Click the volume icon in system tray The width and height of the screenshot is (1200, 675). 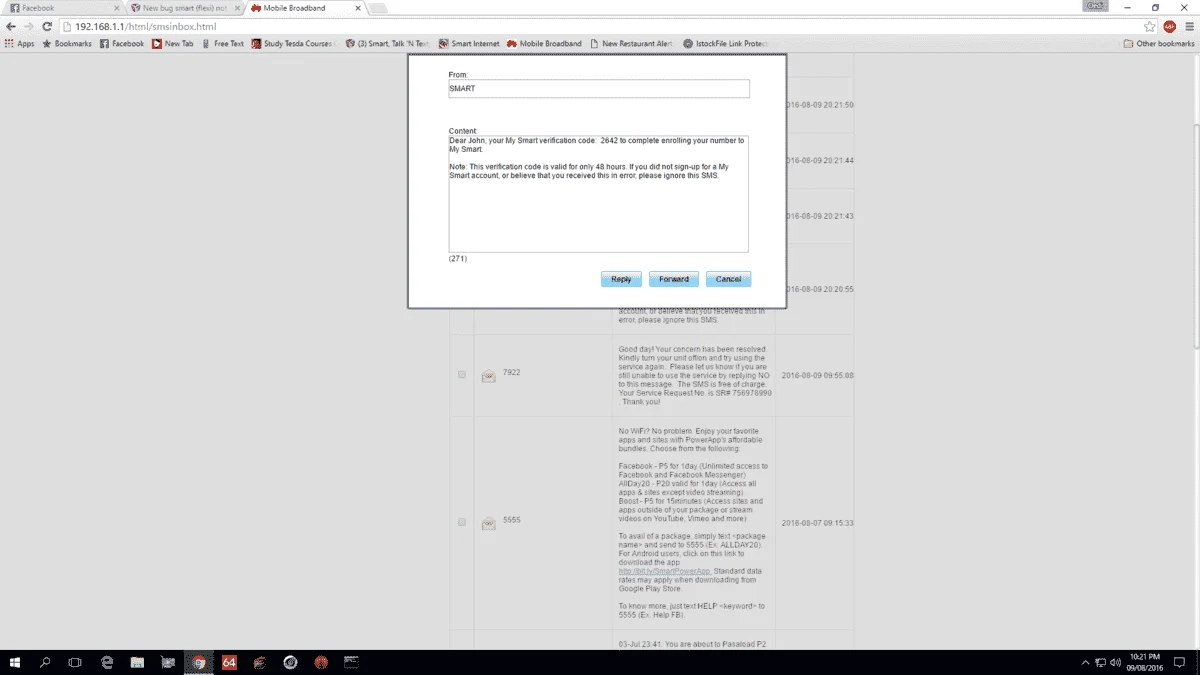coord(1116,662)
